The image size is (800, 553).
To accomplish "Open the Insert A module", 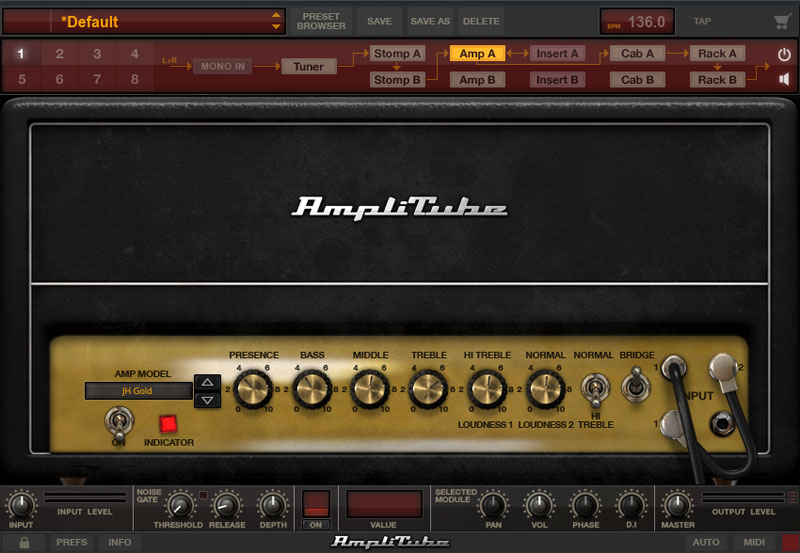I will [x=557, y=54].
